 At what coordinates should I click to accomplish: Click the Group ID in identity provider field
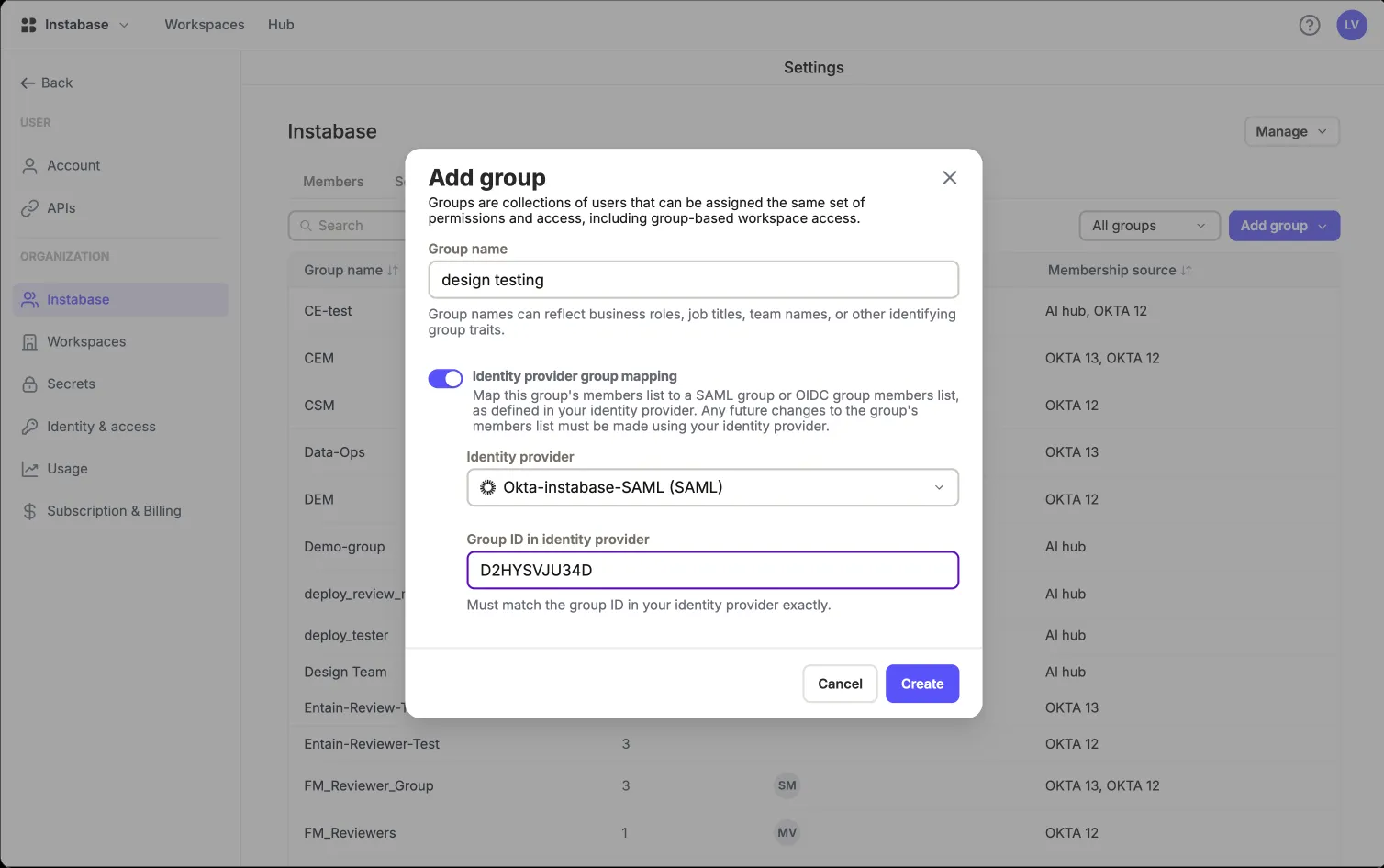click(x=712, y=570)
